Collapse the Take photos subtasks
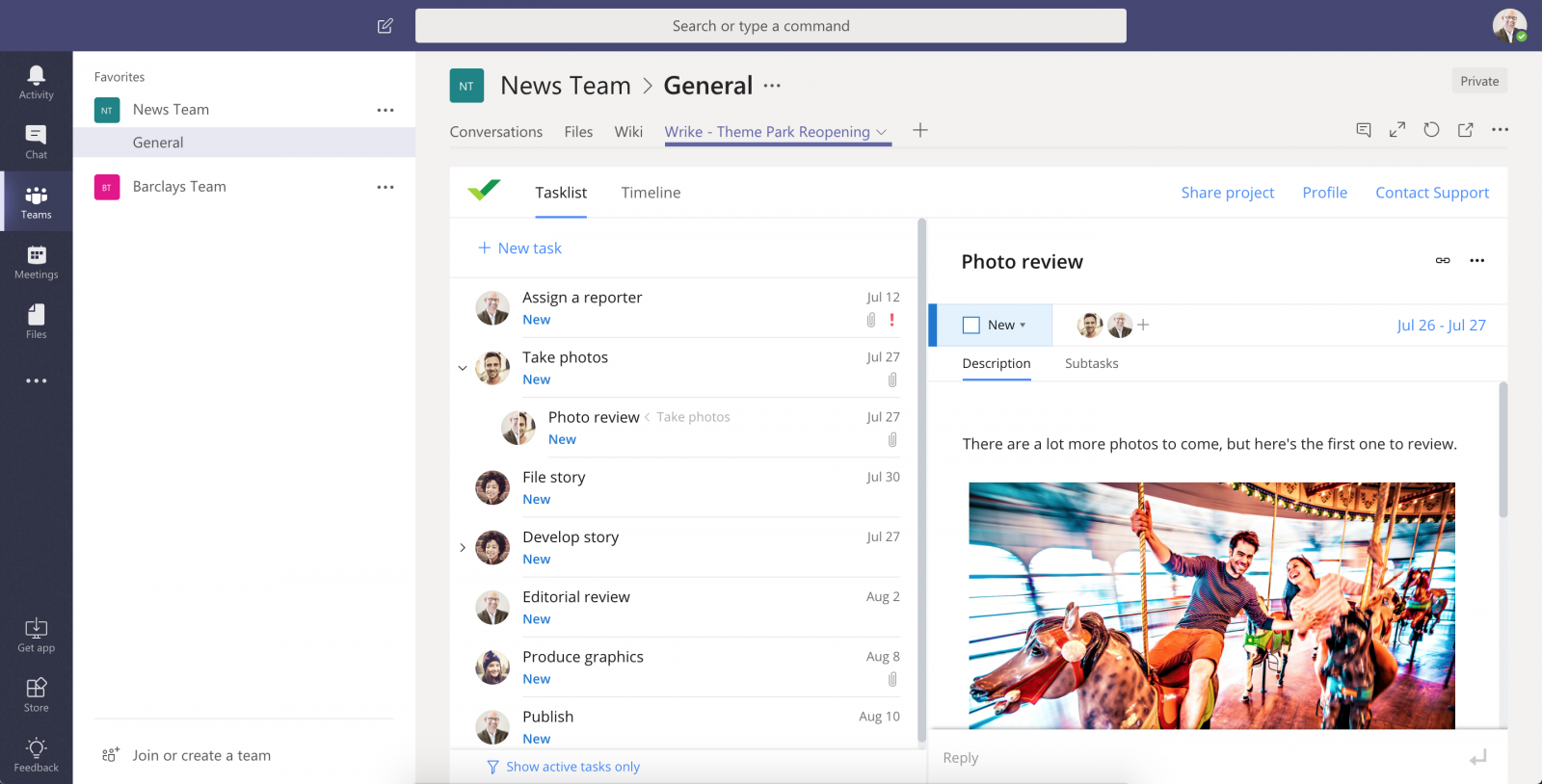Viewport: 1542px width, 784px height. pyautogui.click(x=463, y=368)
